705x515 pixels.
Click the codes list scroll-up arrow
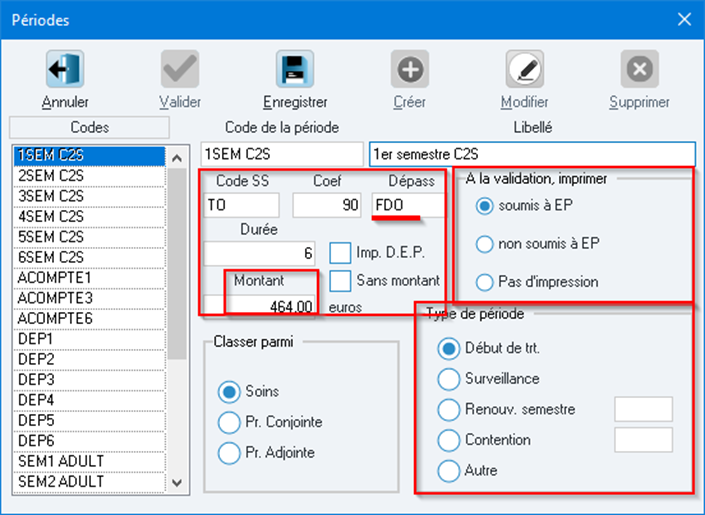(177, 158)
